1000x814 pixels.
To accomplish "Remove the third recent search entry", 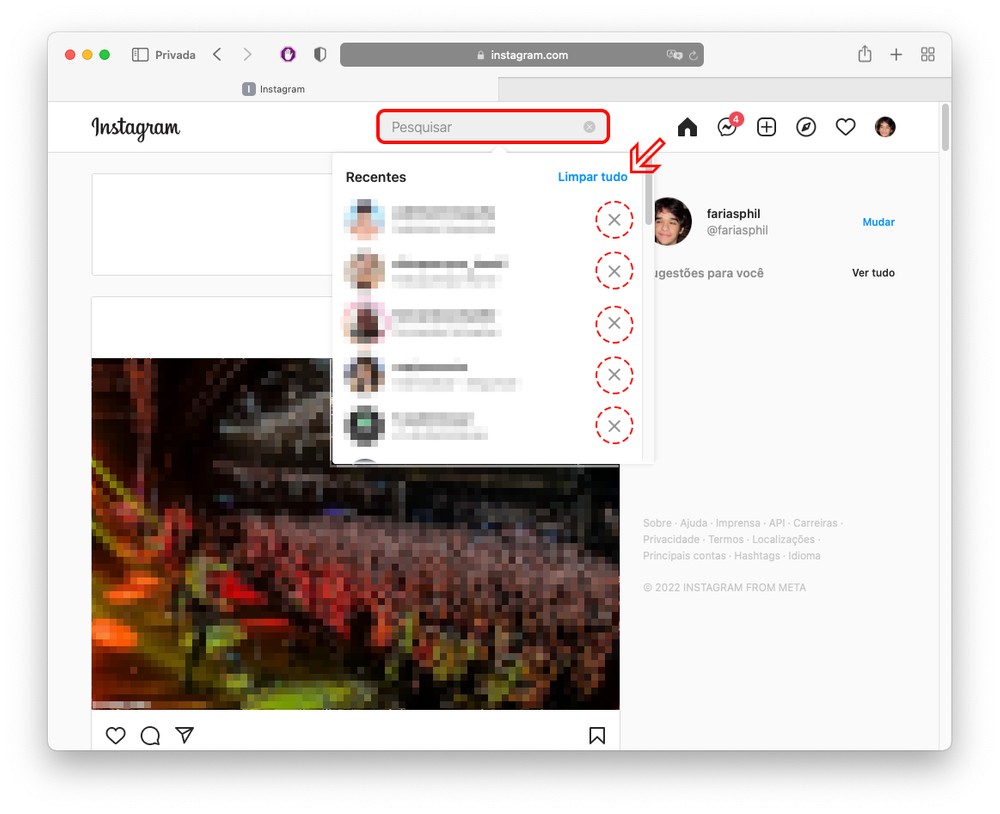I will click(614, 324).
